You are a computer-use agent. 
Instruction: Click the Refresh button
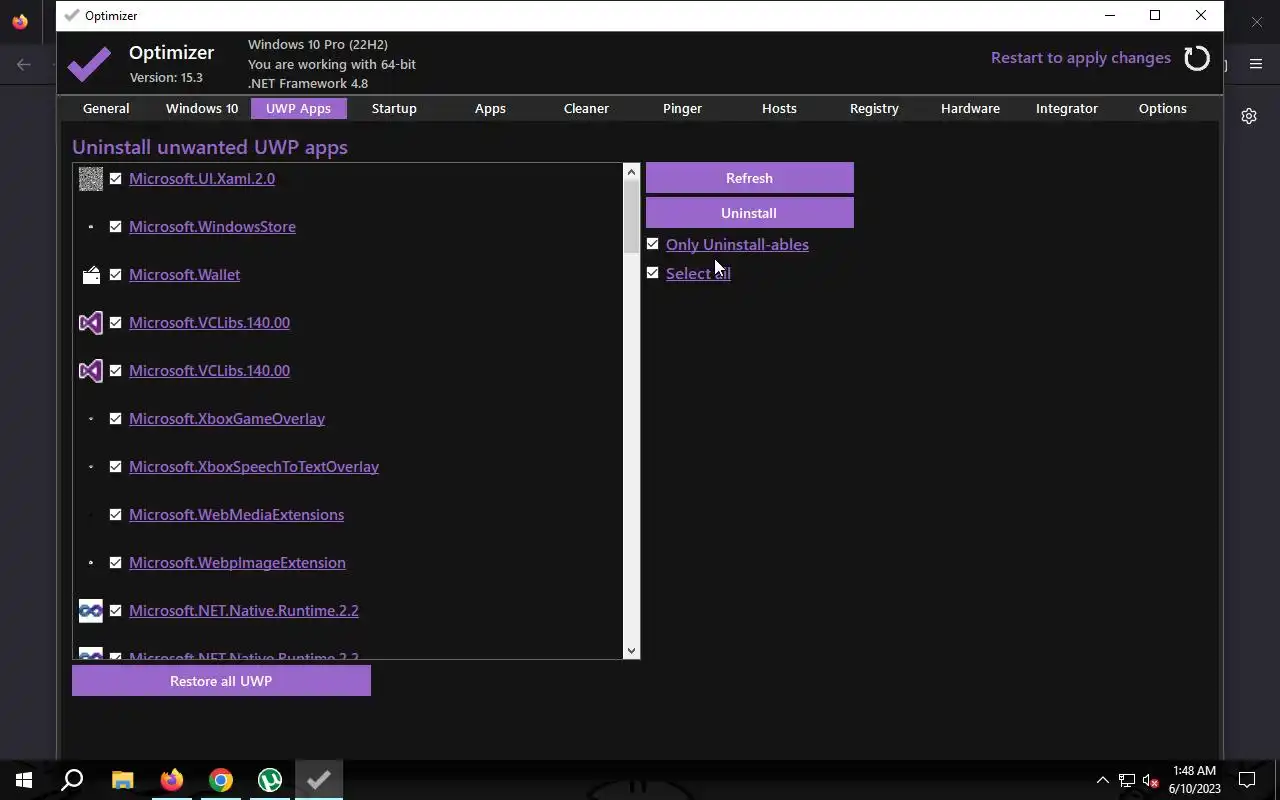coord(749,178)
